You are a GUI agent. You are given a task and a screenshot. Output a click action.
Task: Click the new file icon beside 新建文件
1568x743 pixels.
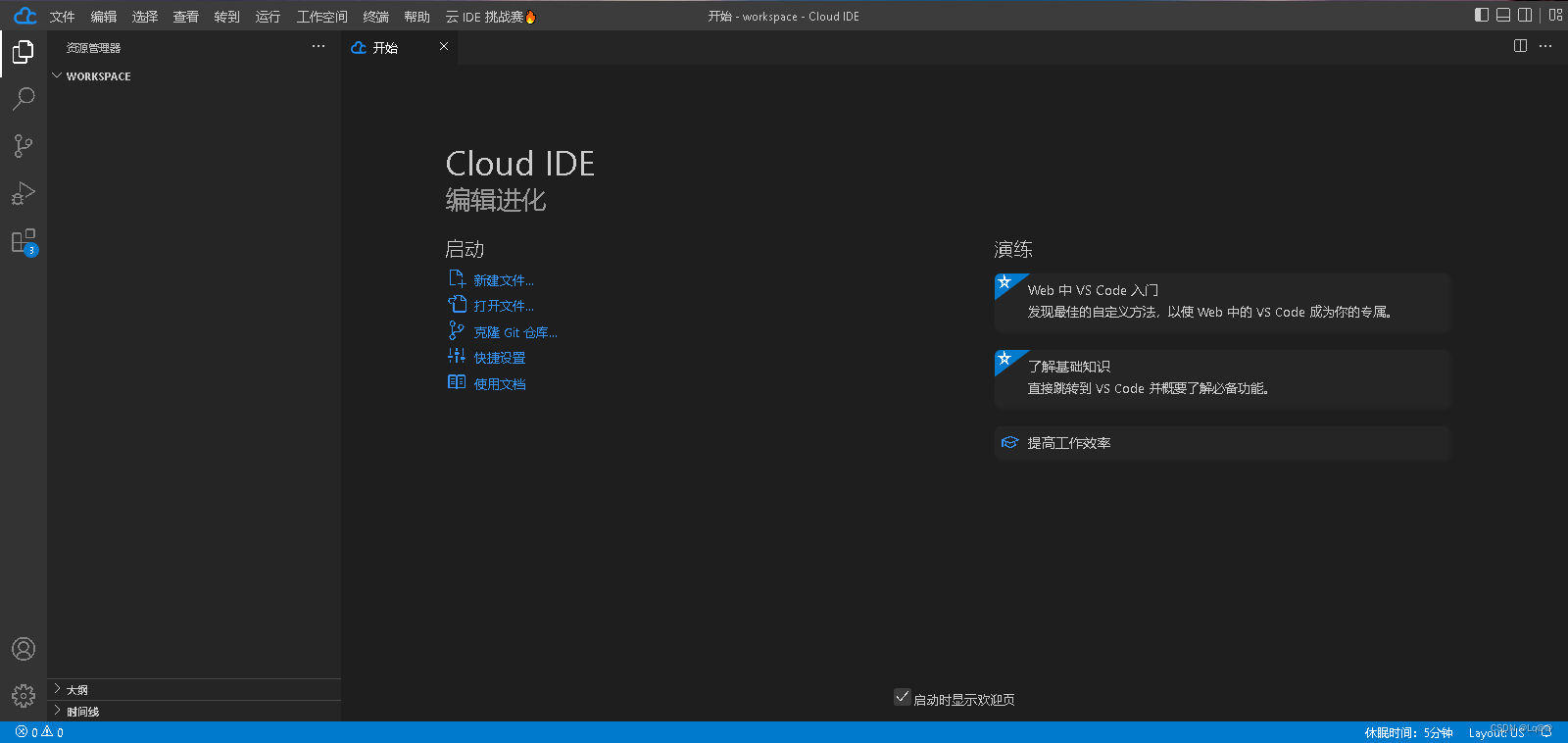[x=457, y=278]
